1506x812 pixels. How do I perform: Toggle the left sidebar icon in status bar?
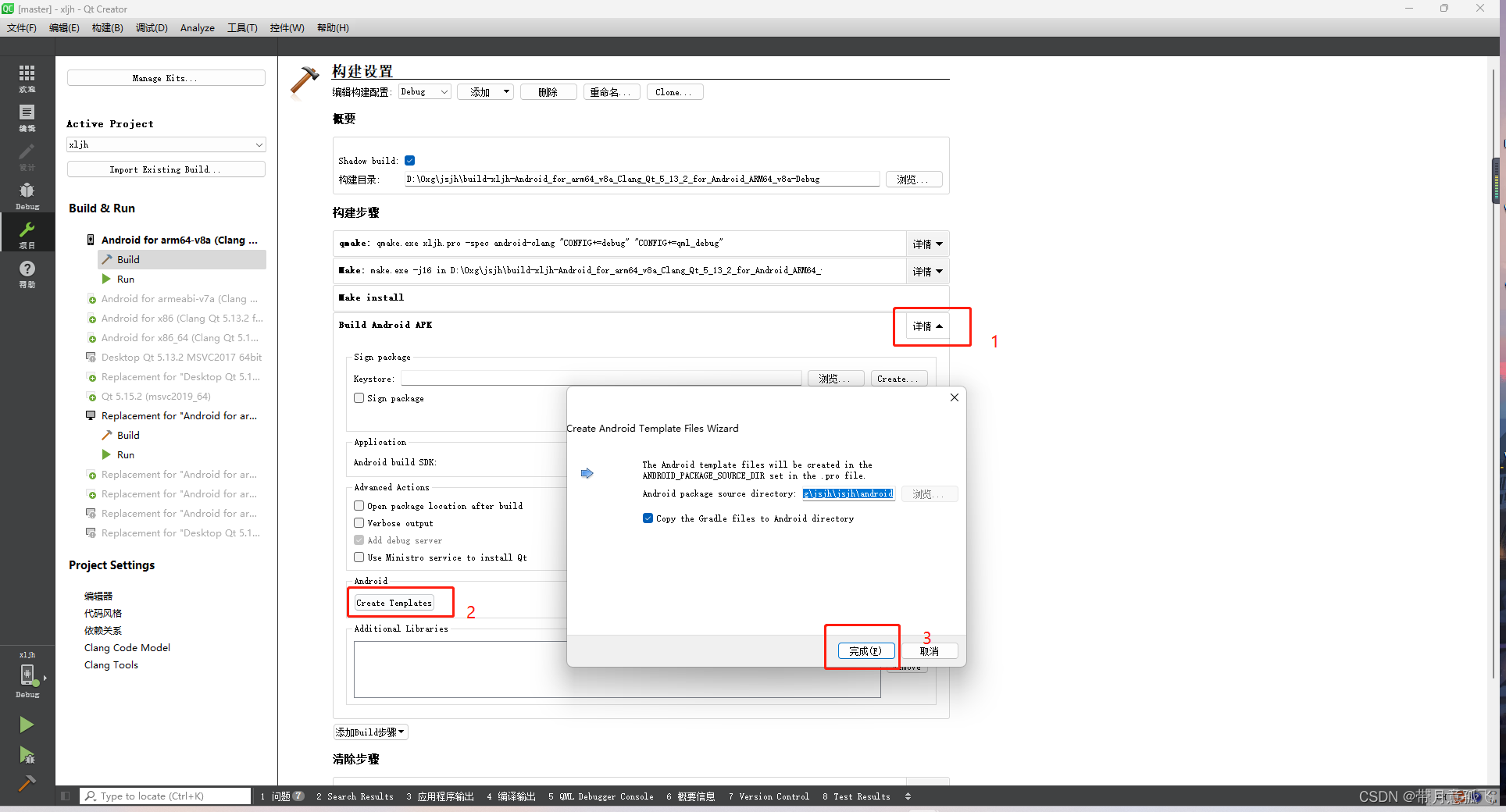66,796
